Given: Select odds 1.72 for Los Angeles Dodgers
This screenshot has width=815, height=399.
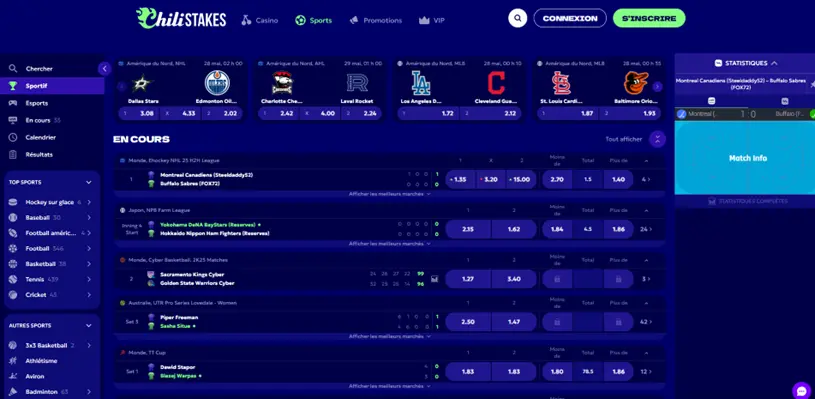Looking at the screenshot, I should click(x=429, y=113).
